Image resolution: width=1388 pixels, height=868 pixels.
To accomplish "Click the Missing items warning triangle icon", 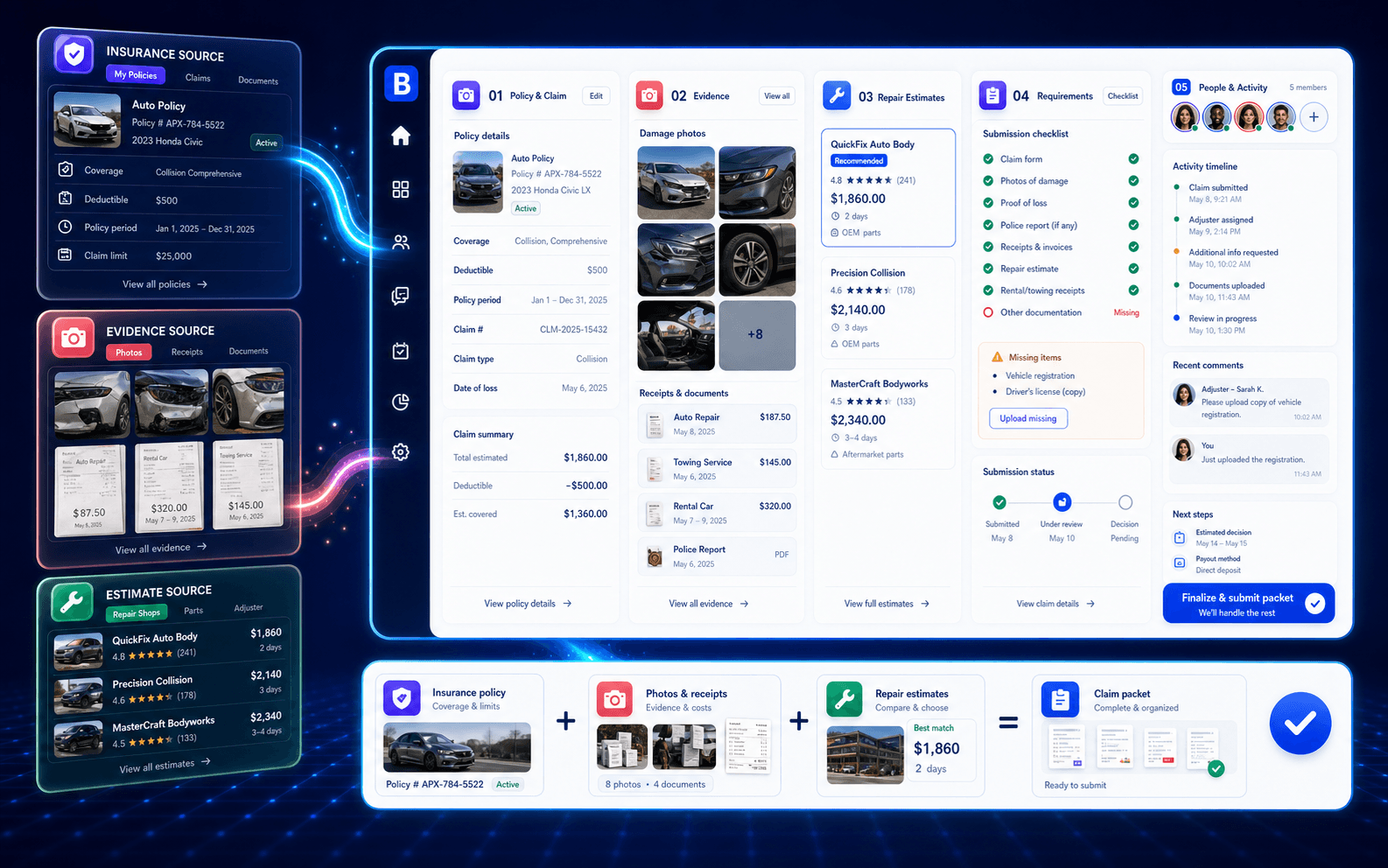I will click(x=997, y=357).
